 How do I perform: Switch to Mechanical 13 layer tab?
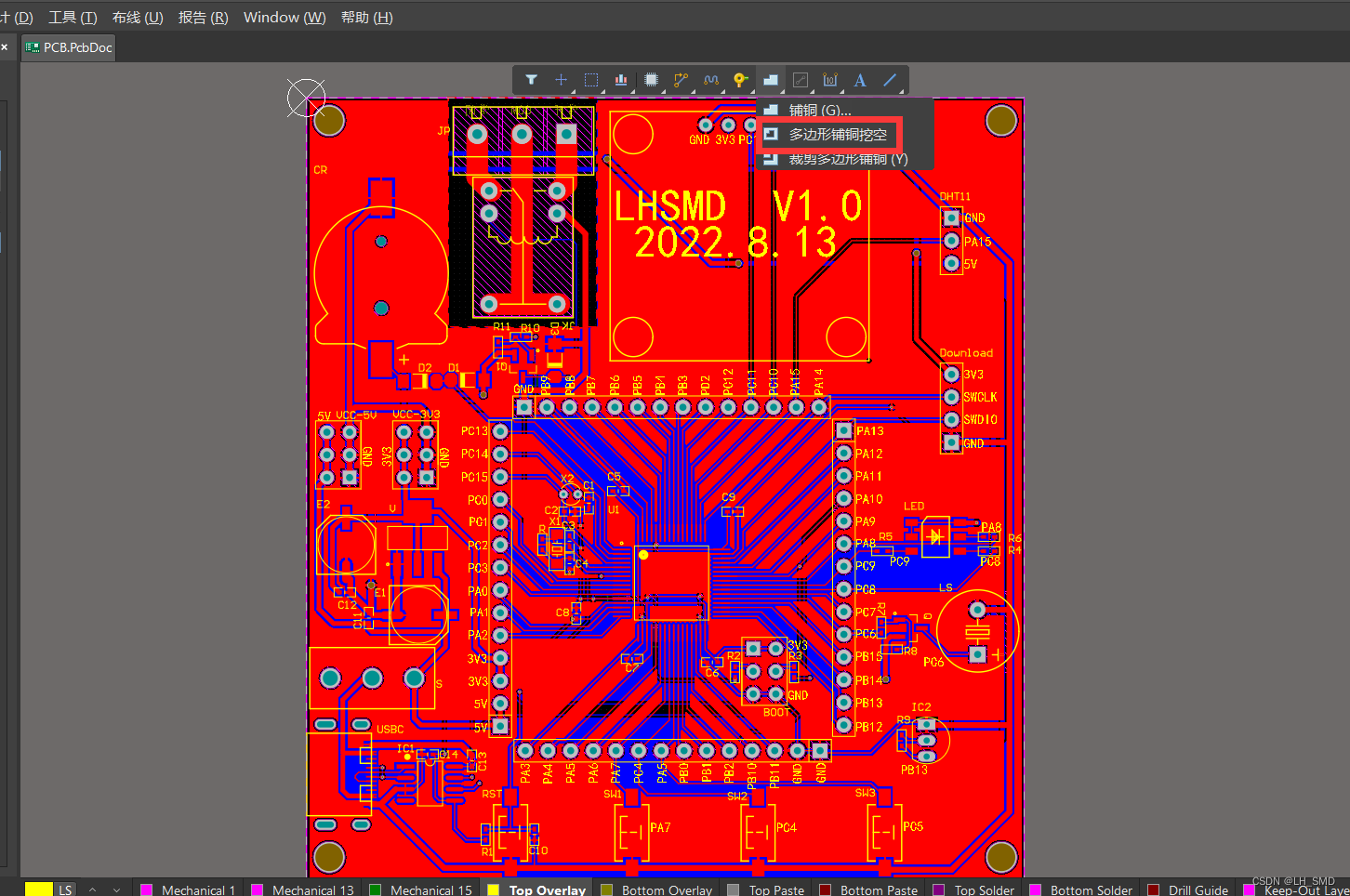point(303,889)
